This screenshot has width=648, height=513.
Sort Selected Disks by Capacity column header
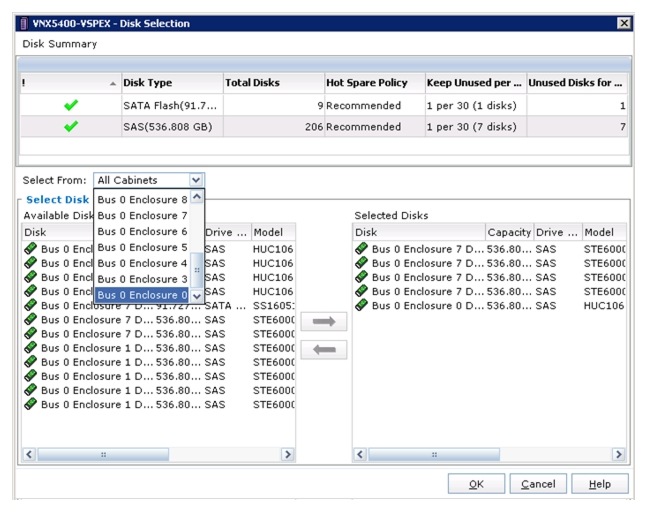tap(508, 232)
